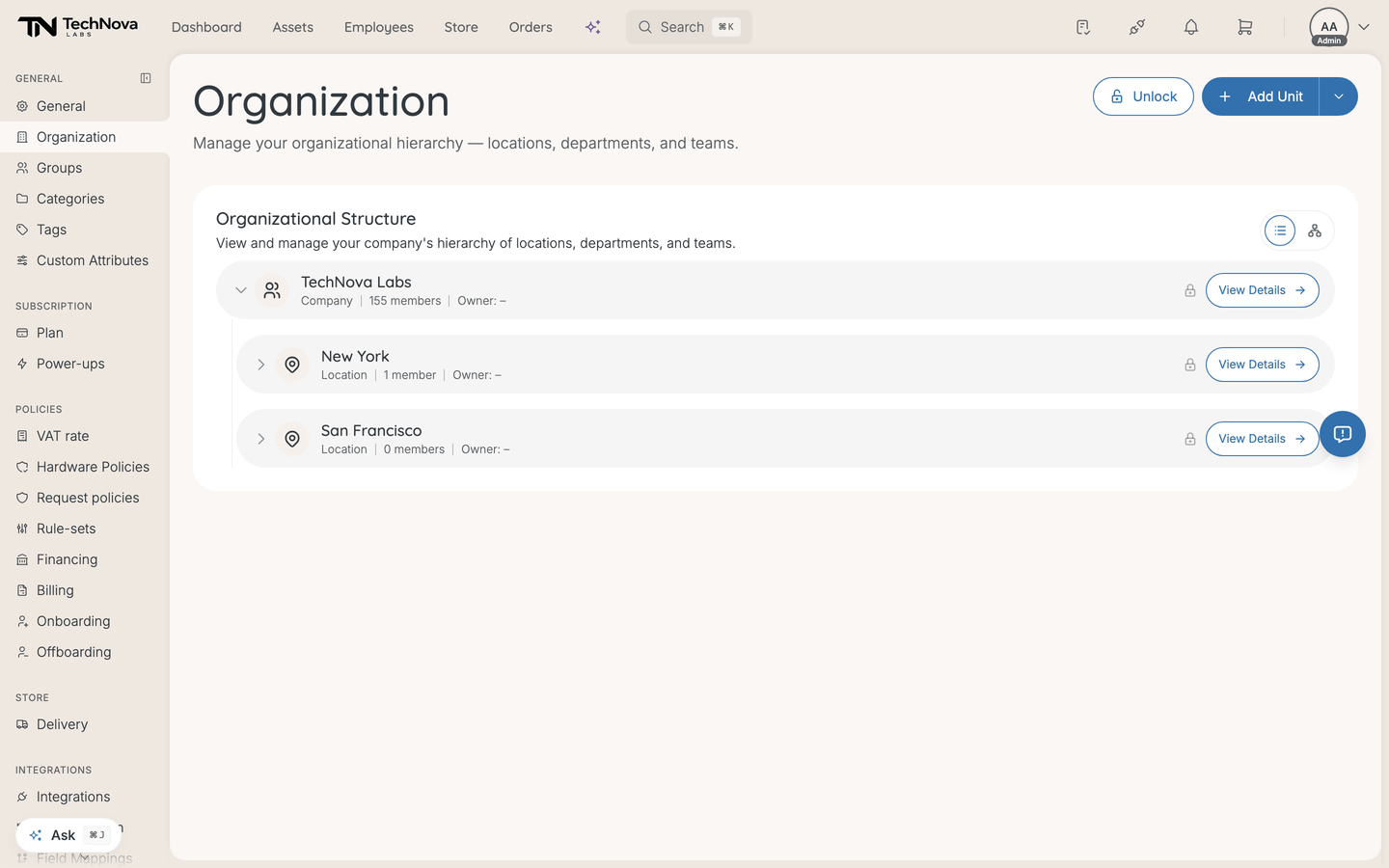Click the lock icon on New York row
Screen dimensions: 1389x868
pyautogui.click(x=1190, y=365)
